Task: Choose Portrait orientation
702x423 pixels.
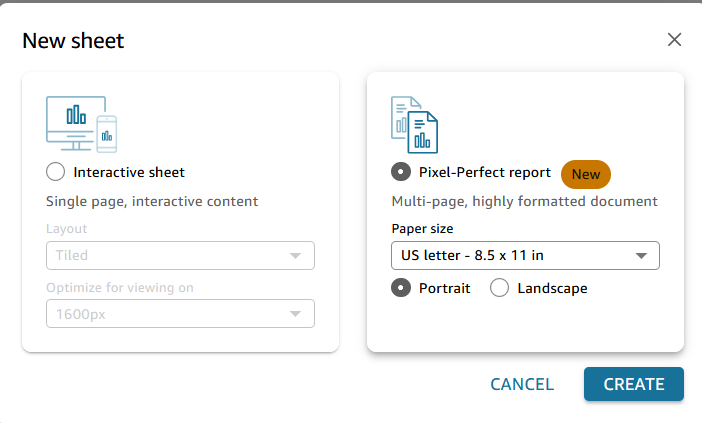Action: [401, 288]
